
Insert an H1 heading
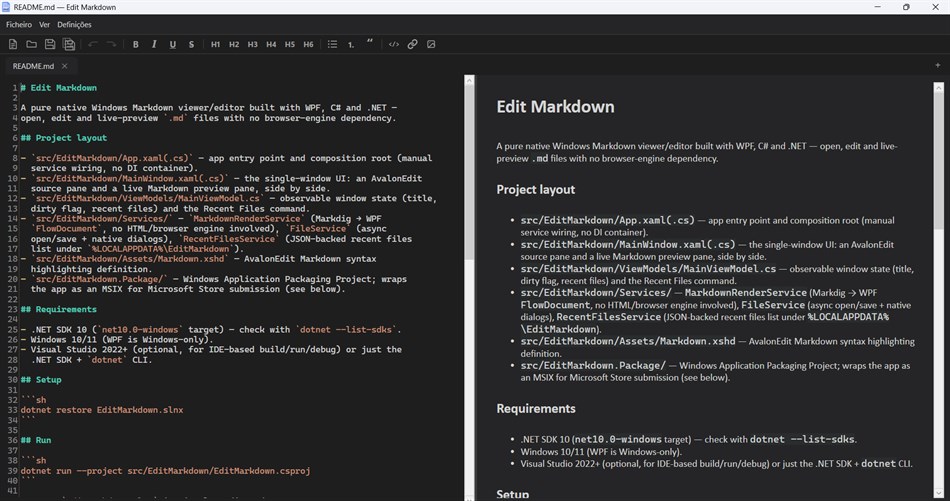215,44
